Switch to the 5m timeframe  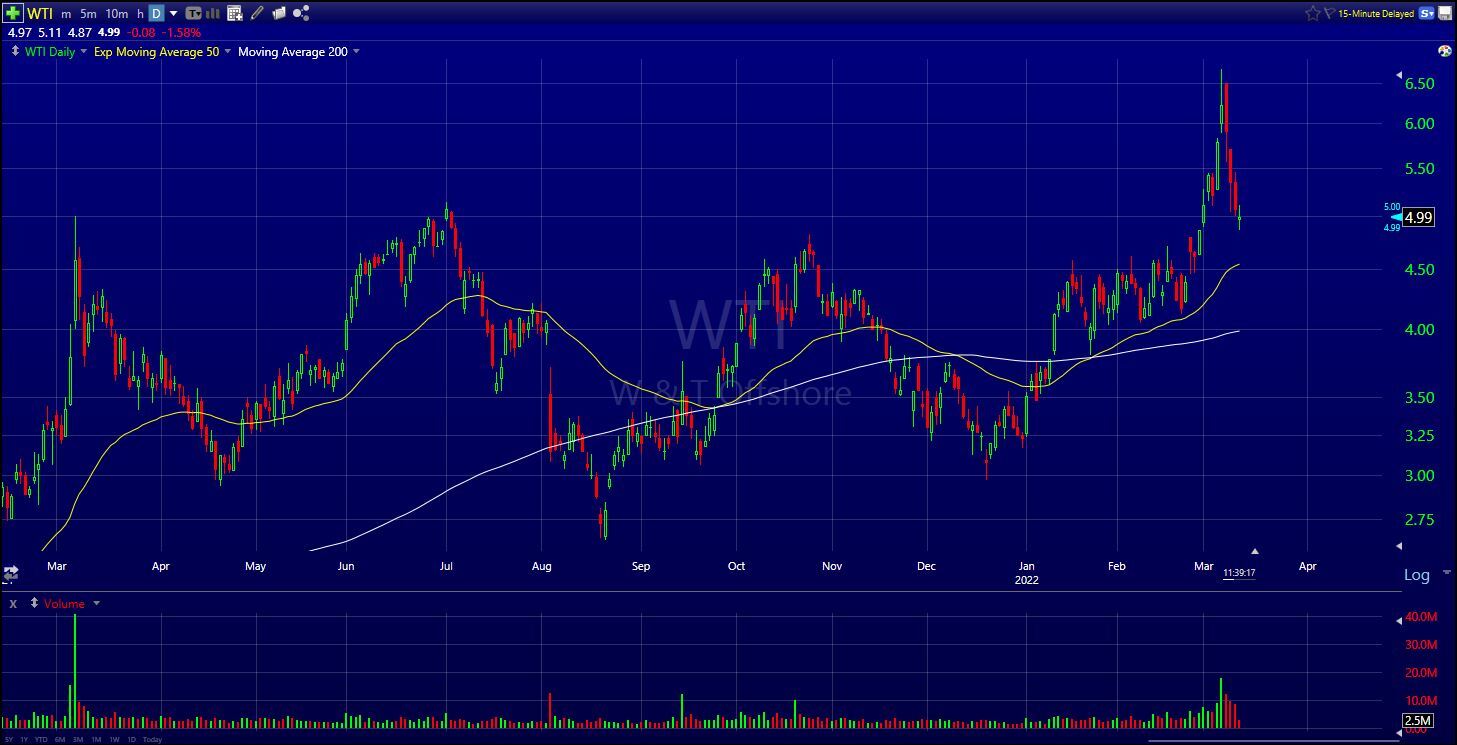click(88, 14)
